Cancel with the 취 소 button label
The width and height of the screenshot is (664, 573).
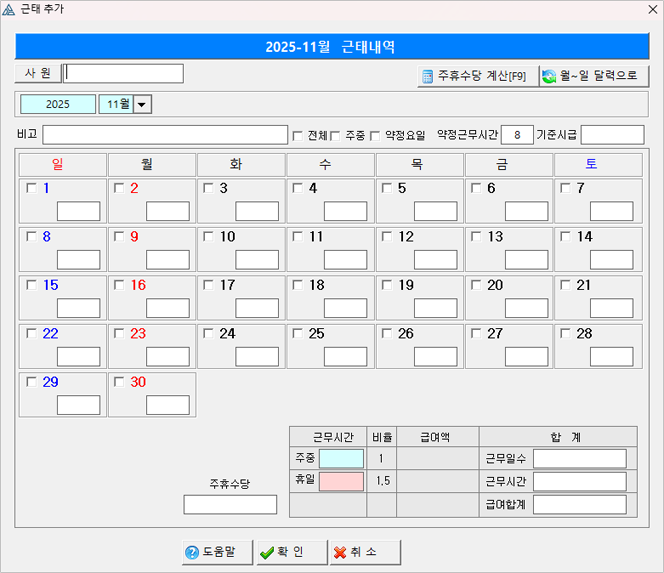click(363, 551)
